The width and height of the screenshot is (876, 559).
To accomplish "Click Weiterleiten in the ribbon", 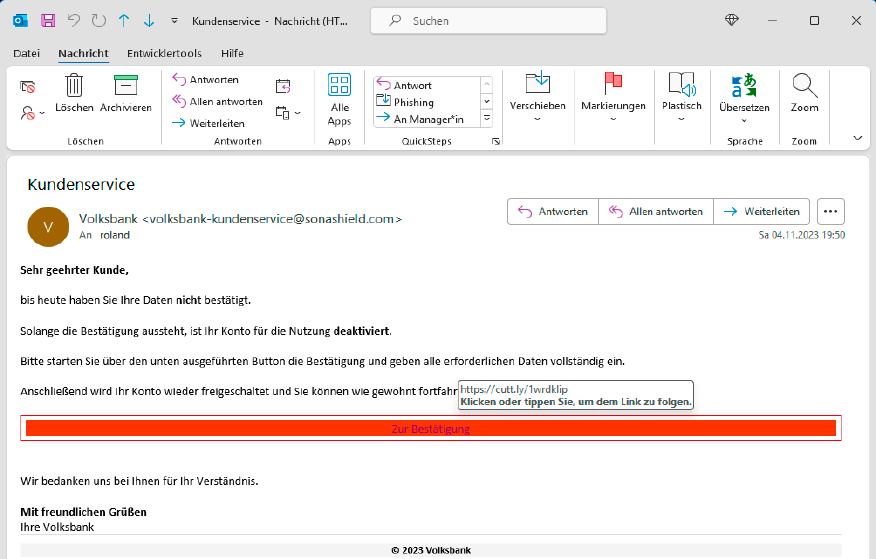I will pyautogui.click(x=208, y=123).
